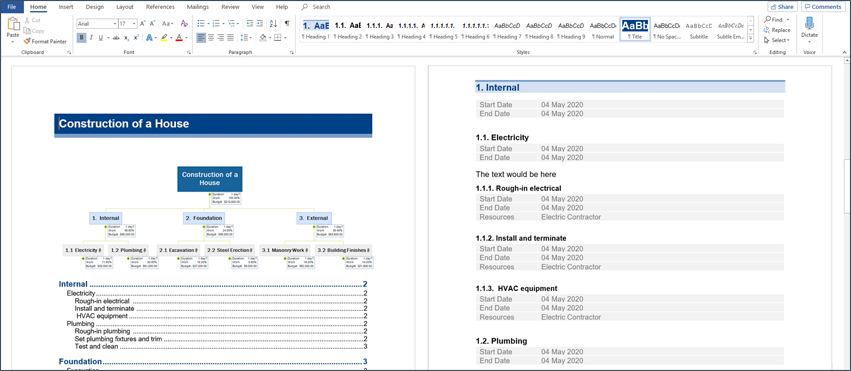Open the Font Color picker dropdown arrow
Screen dimensions: 851x371
click(x=186, y=37)
